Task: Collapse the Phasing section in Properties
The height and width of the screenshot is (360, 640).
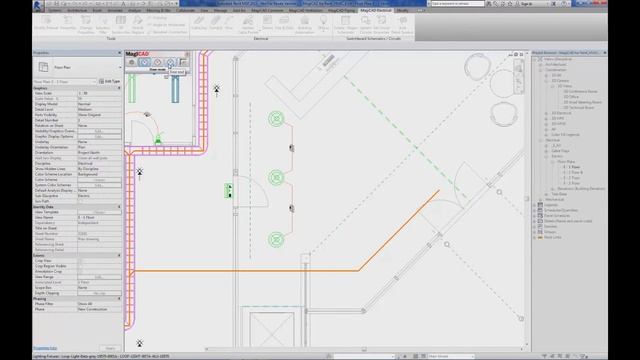Action: pos(119,299)
